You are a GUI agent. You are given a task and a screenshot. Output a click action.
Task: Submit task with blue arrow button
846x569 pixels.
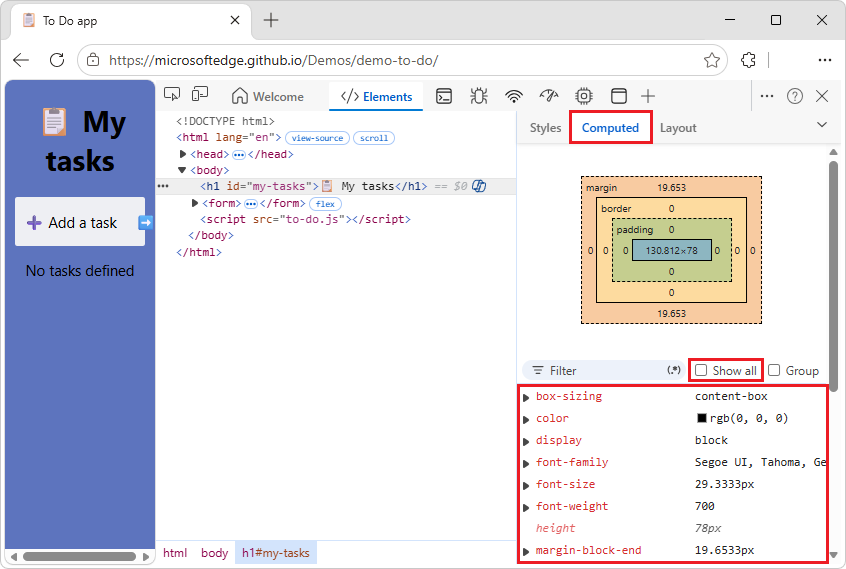146,222
